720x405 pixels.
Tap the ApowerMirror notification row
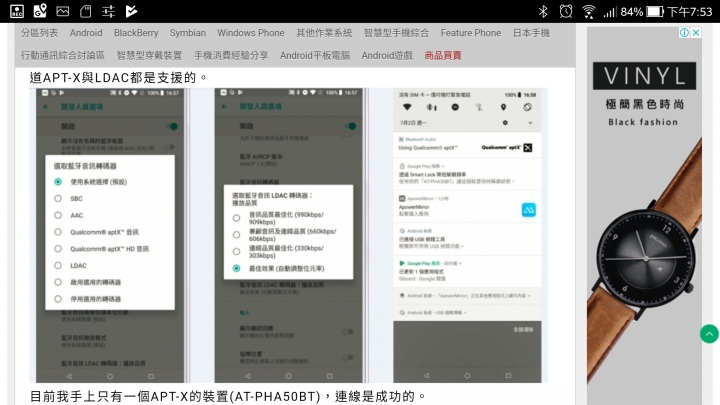coord(467,207)
